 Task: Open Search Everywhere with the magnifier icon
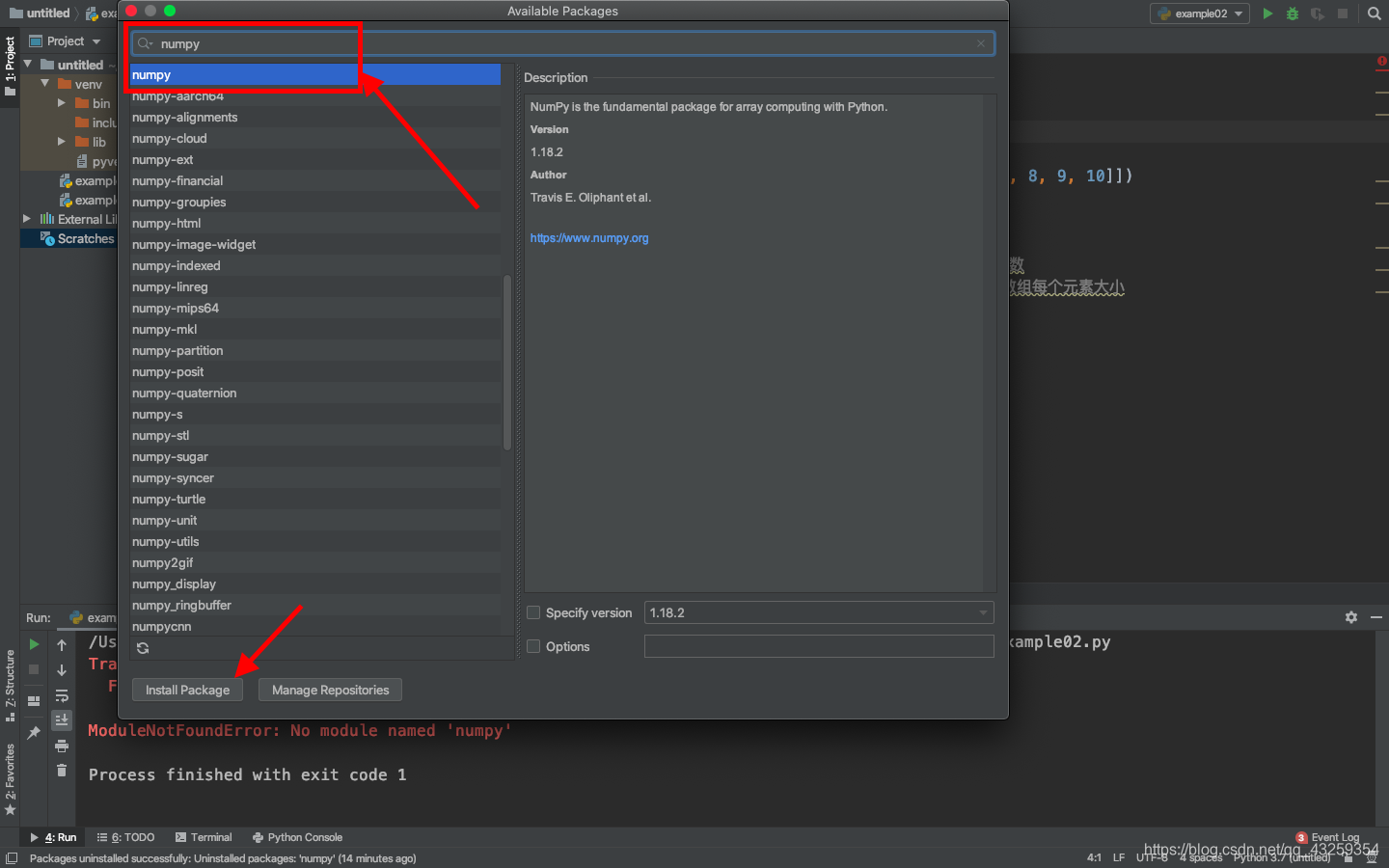1374,14
